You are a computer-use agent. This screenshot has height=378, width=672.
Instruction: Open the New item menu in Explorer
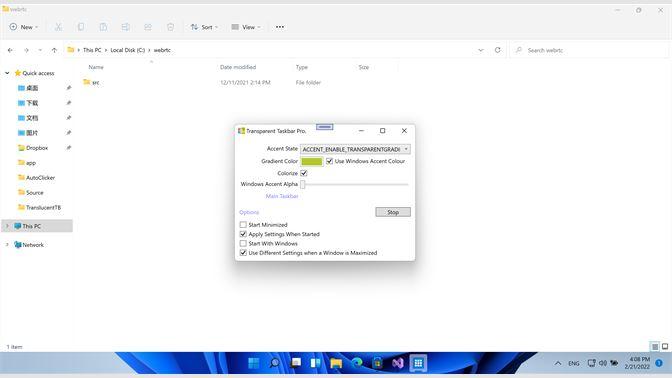tap(24, 27)
